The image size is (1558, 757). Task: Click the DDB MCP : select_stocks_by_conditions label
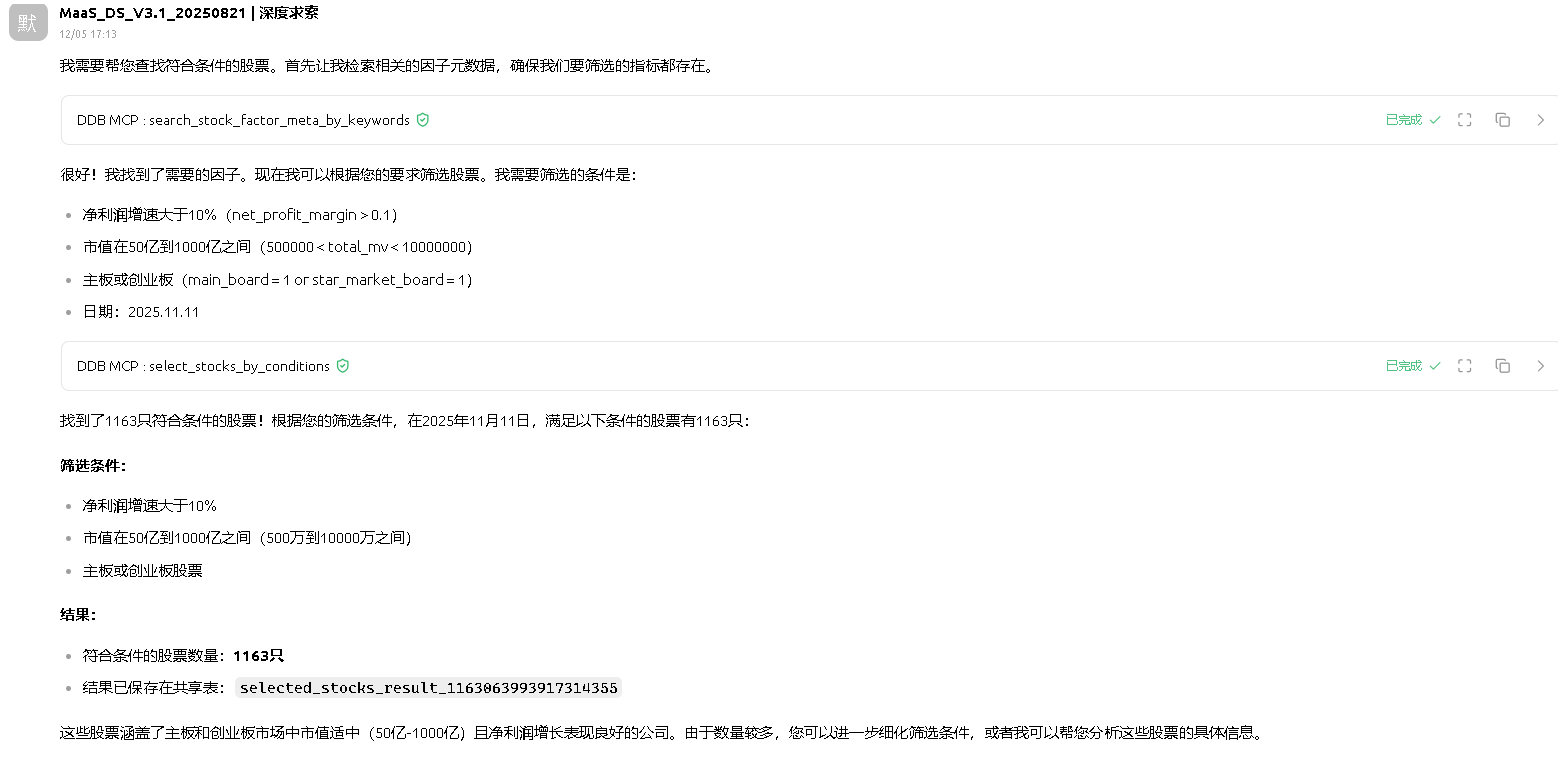click(203, 366)
